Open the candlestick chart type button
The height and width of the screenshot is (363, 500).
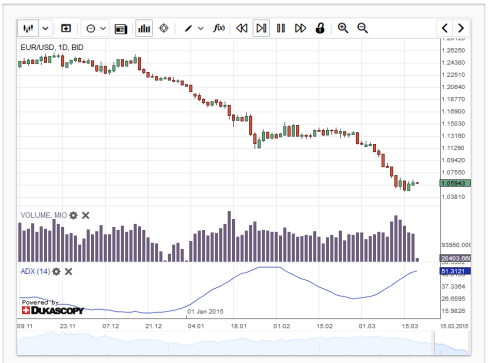28,28
